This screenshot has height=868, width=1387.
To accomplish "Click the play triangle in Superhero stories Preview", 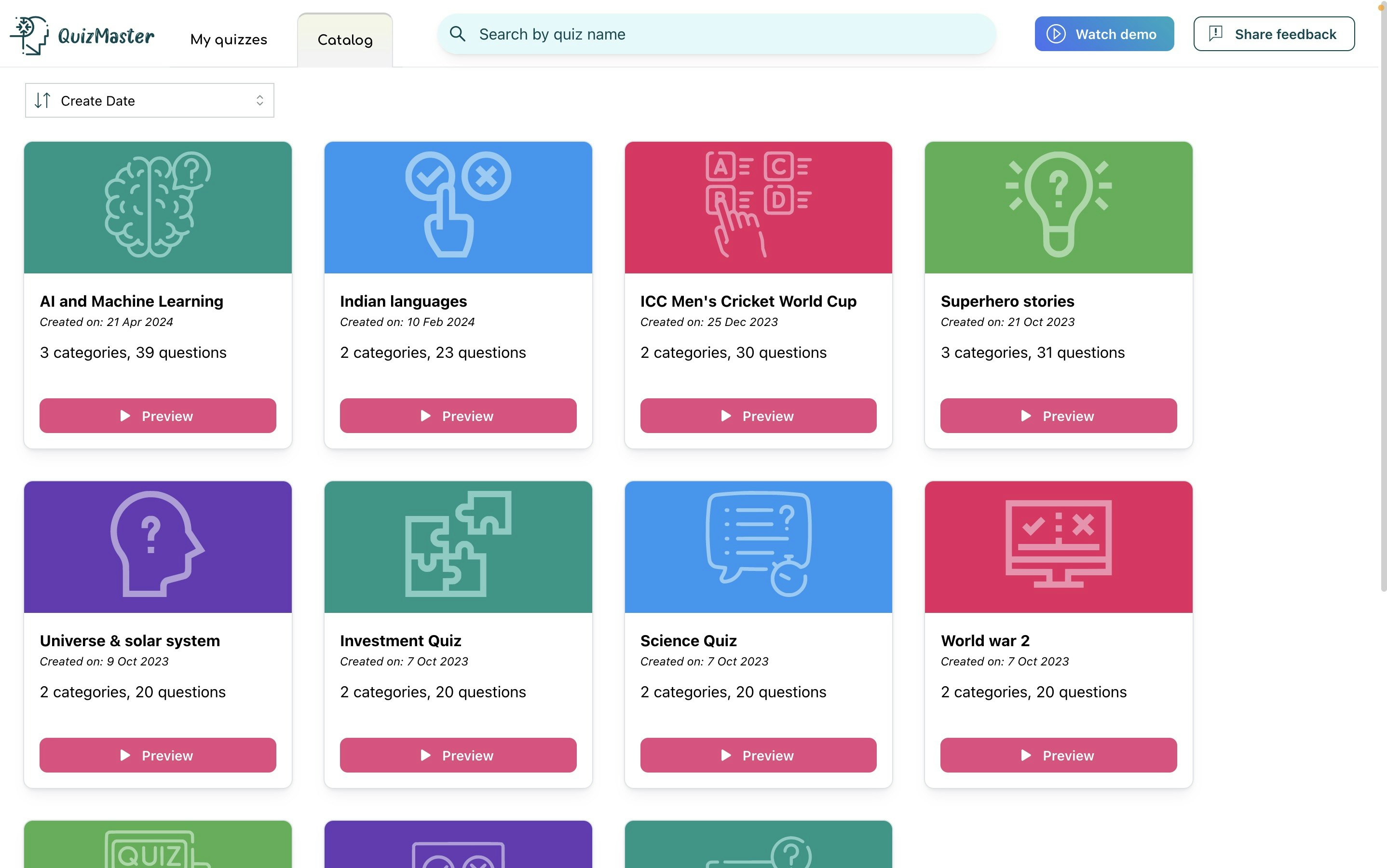I will [x=1026, y=416].
